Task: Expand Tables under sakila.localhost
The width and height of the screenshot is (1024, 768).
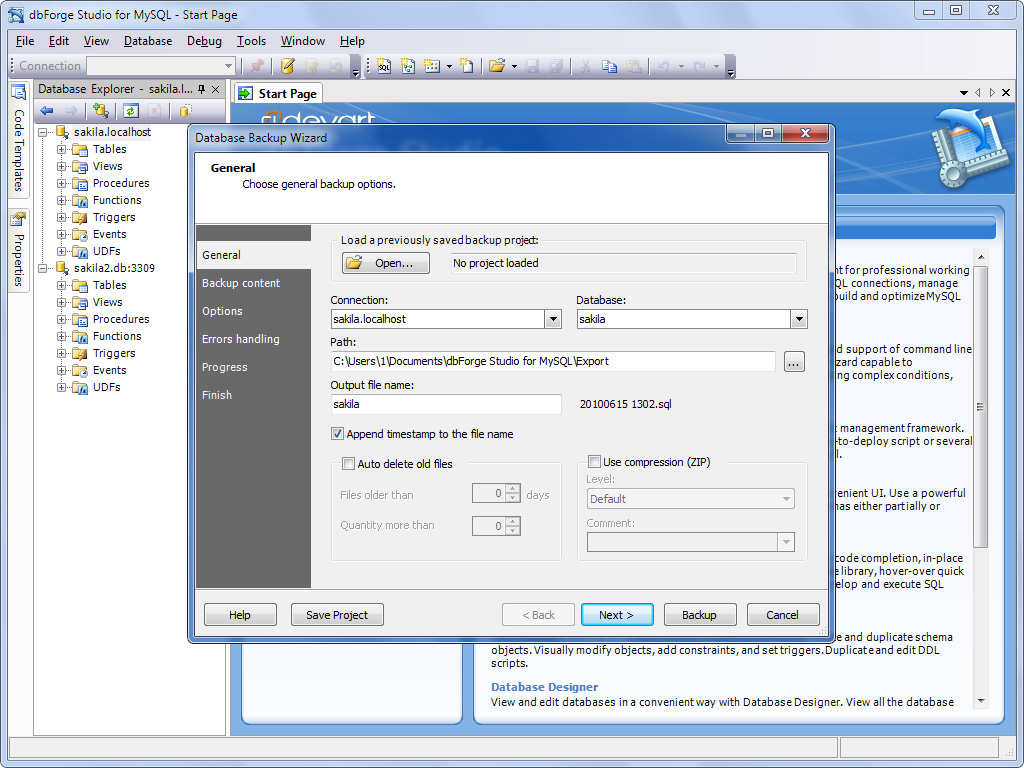Action: coord(61,150)
